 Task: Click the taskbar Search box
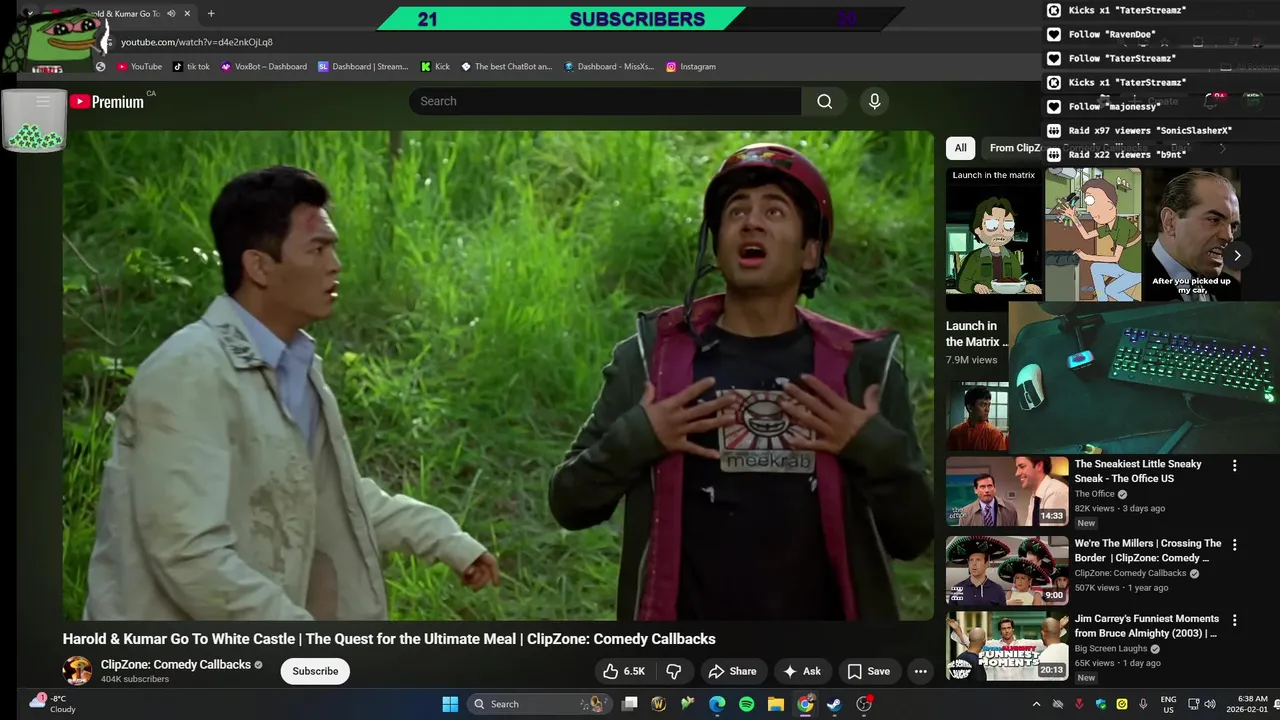coord(538,704)
